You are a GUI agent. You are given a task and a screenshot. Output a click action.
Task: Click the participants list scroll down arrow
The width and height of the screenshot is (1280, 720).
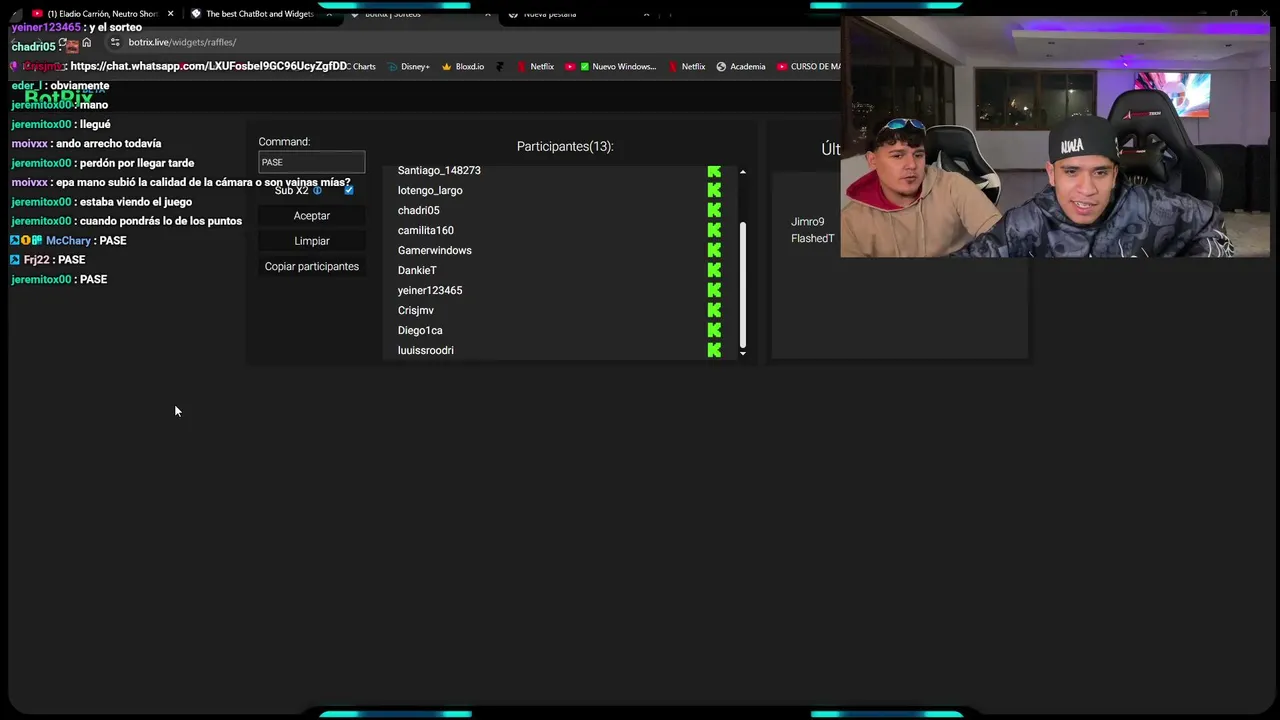(742, 353)
